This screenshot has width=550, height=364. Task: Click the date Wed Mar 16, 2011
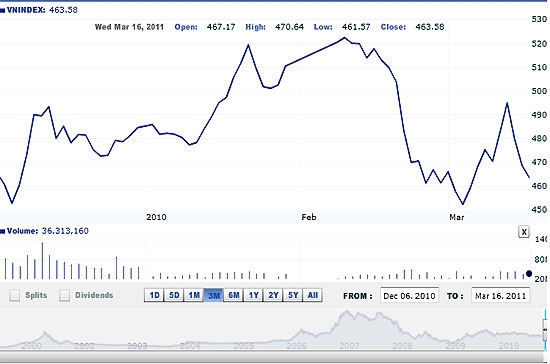129,27
